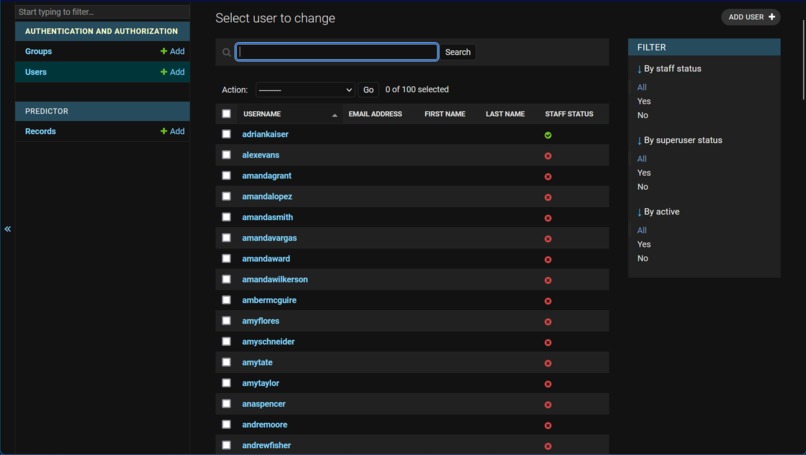Click the red staff status icon for amandavargas
Viewport: 806px width, 455px height.
[548, 239]
